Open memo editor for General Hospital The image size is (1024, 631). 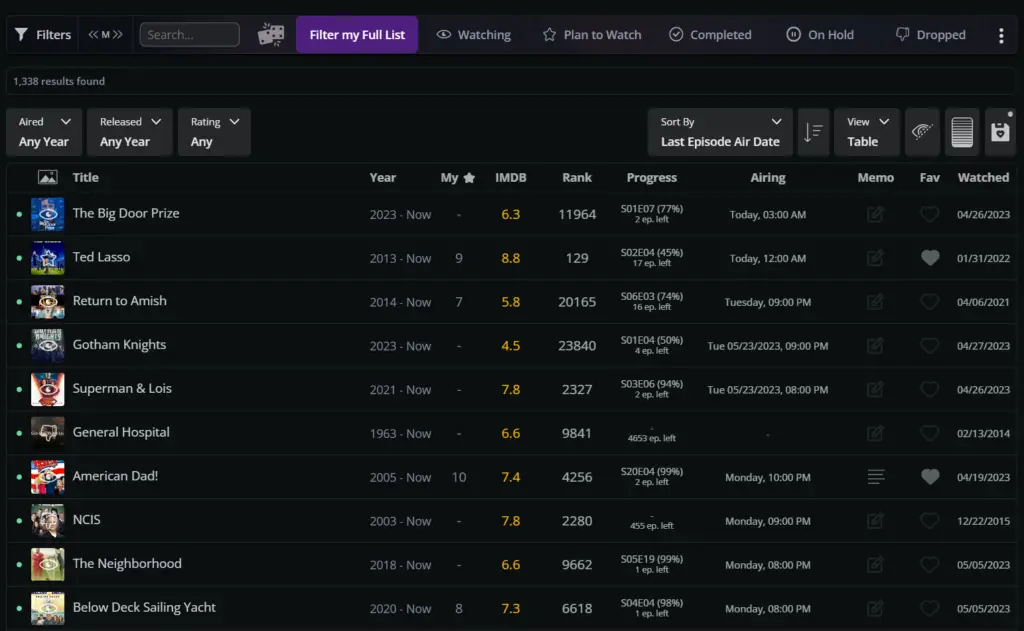875,433
